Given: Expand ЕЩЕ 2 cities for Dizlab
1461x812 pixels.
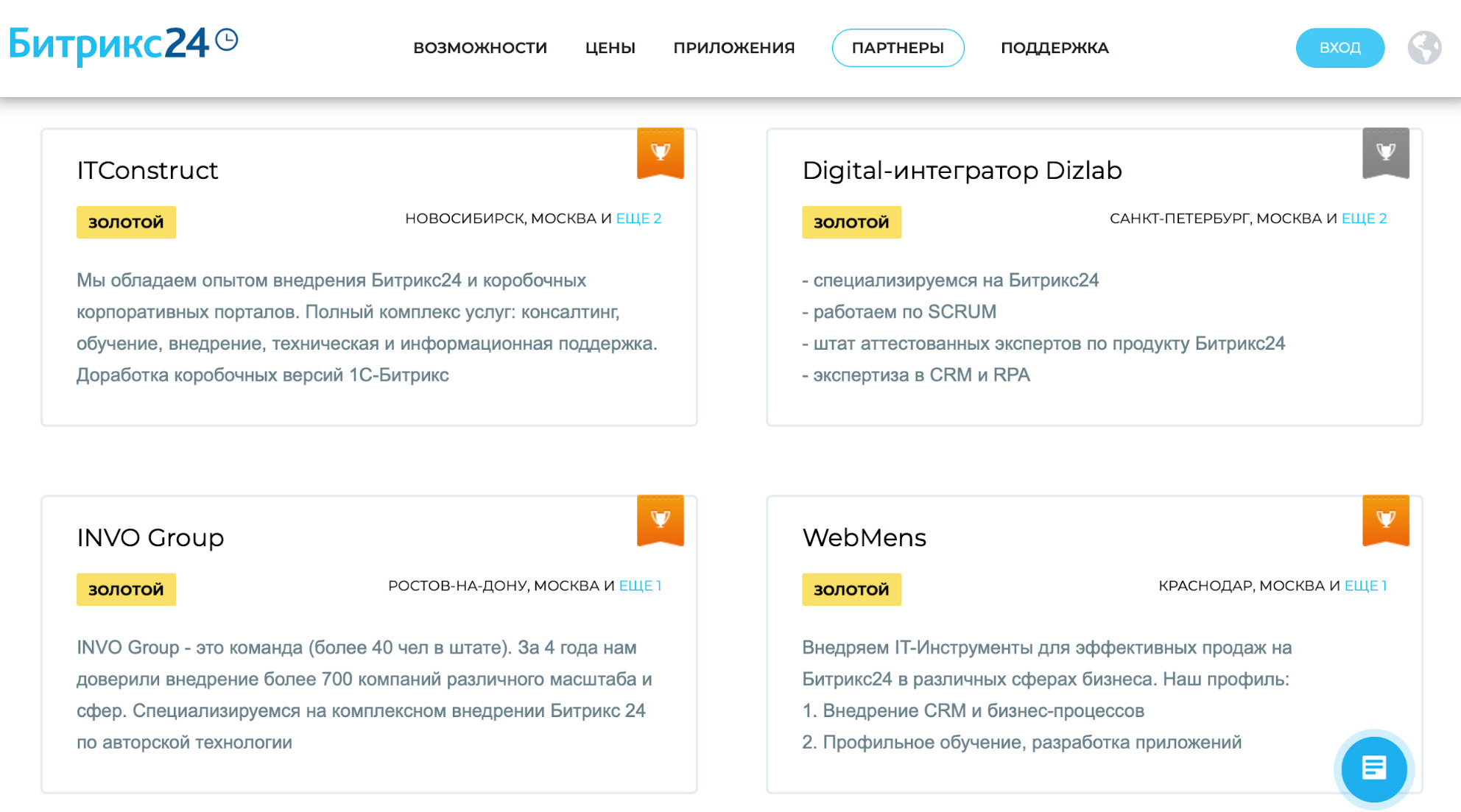Looking at the screenshot, I should coord(1364,219).
